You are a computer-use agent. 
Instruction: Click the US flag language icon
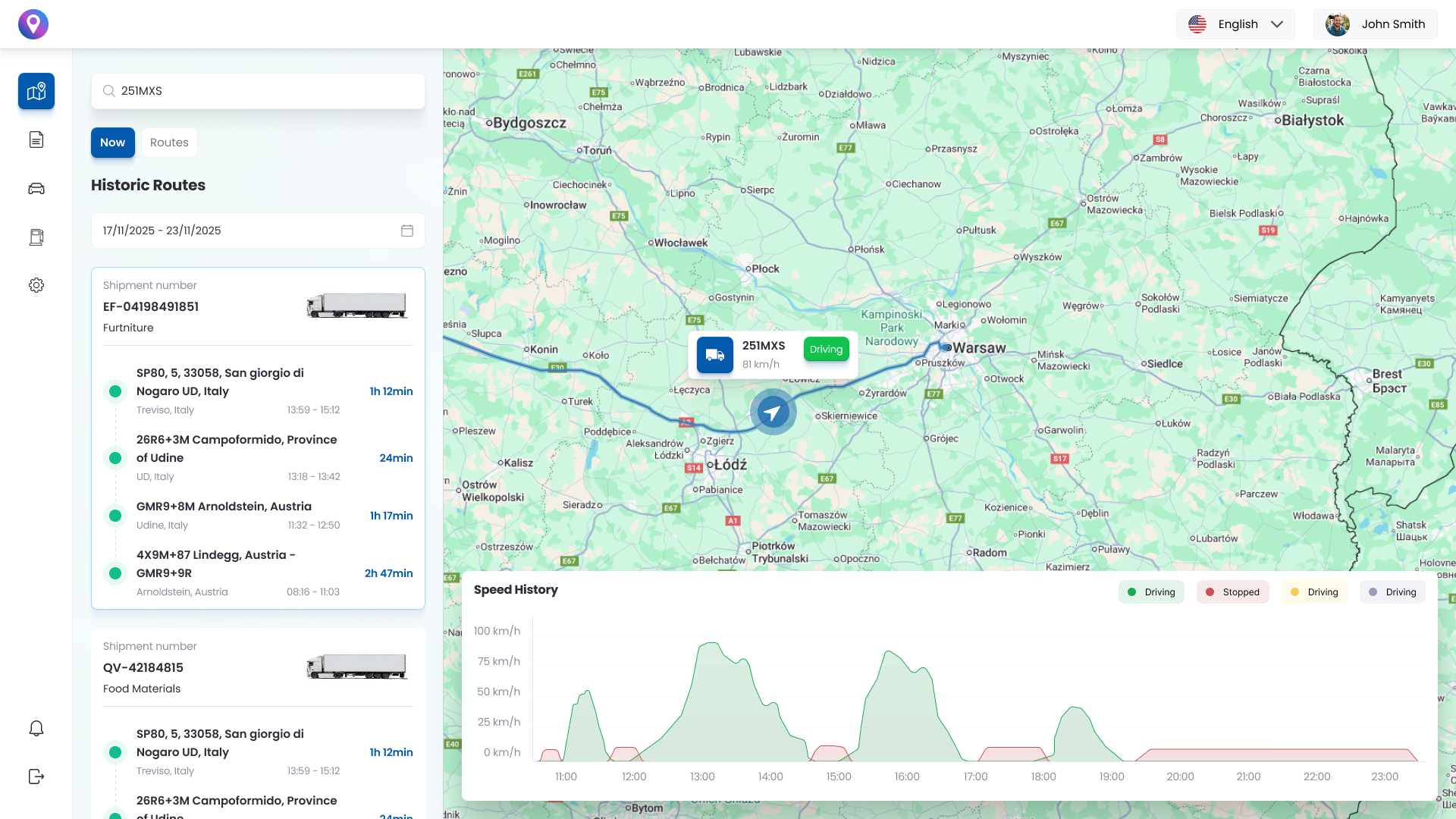[x=1197, y=24]
